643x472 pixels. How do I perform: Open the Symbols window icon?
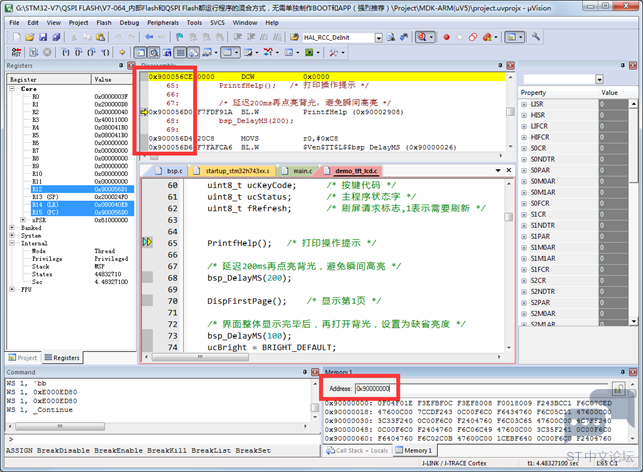click(167, 52)
